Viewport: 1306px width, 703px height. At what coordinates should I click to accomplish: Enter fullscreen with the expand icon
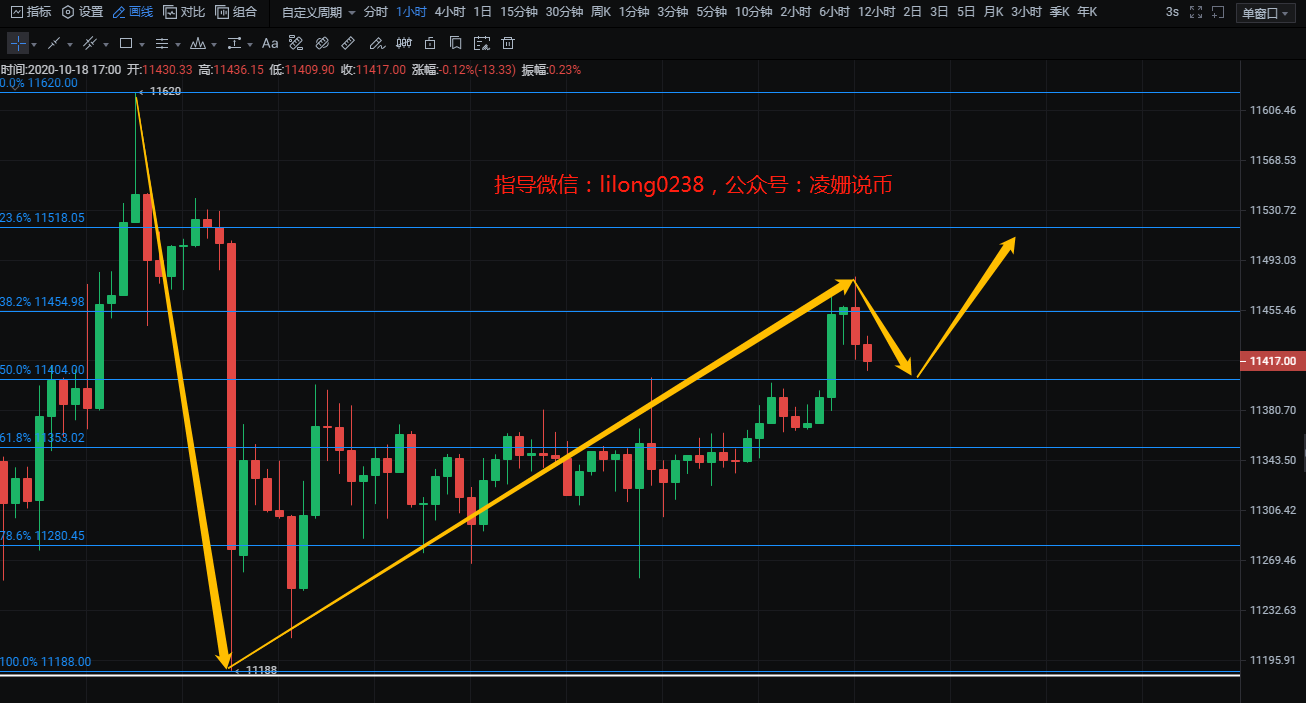pos(1194,12)
